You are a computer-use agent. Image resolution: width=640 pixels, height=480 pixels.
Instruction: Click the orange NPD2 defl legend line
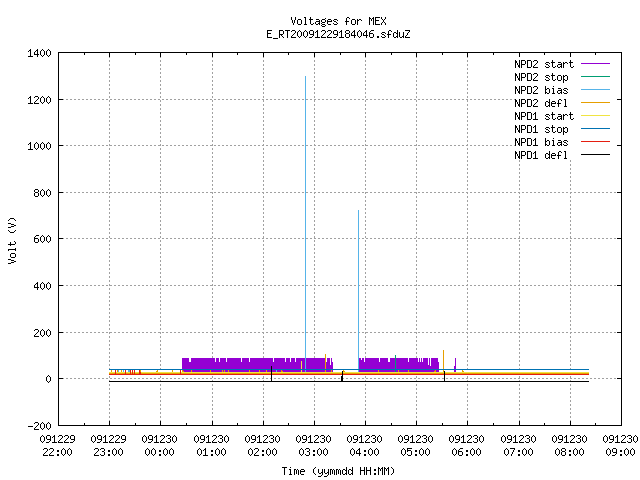595,102
